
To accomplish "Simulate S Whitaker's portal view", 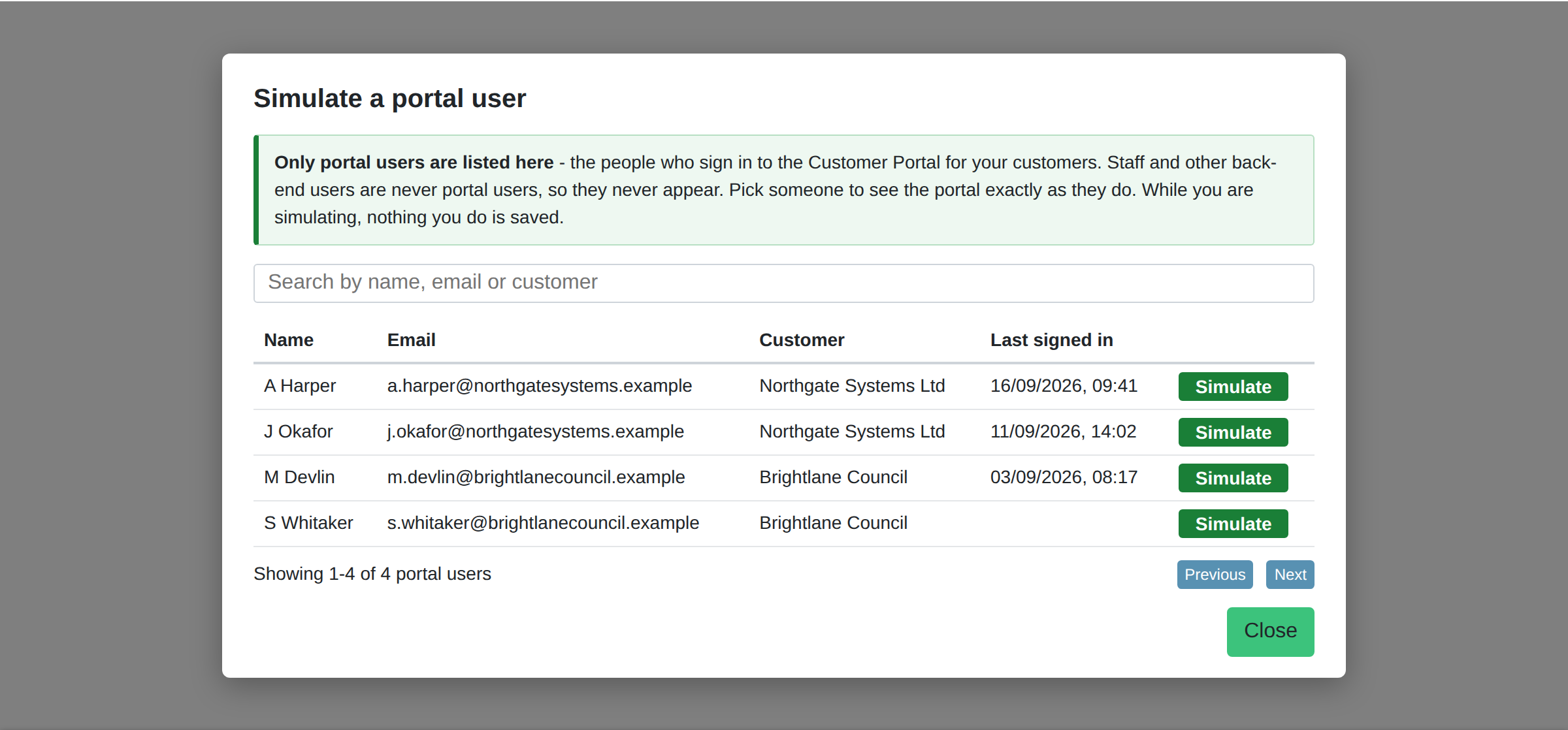I will (1233, 524).
